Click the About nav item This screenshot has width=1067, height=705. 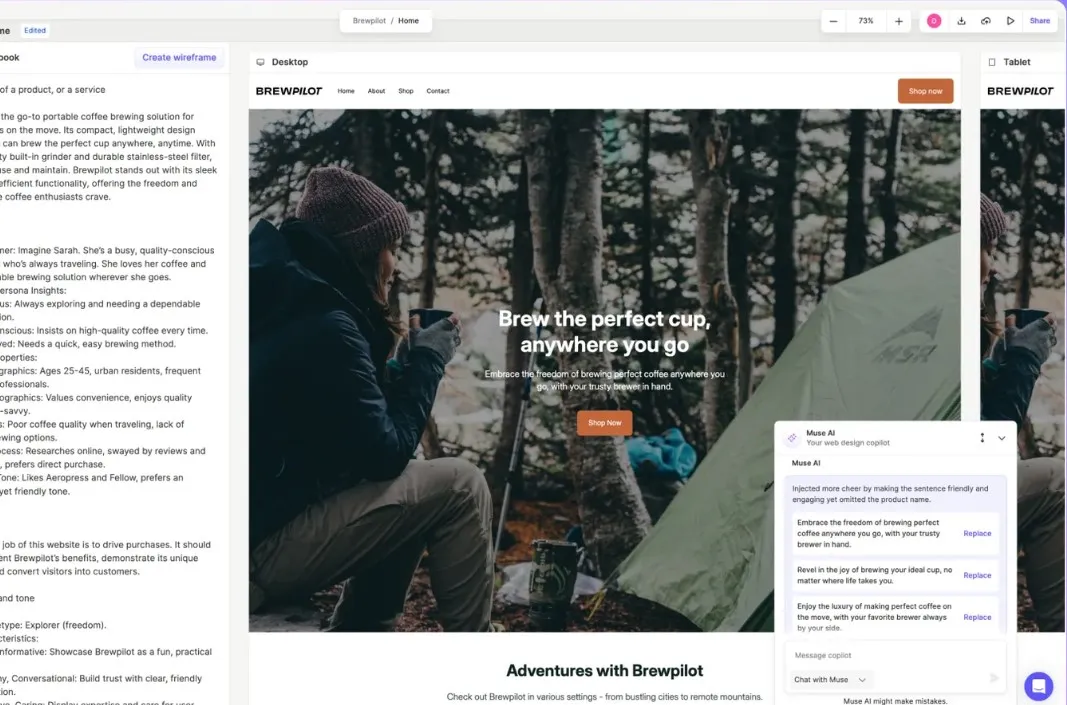point(376,91)
